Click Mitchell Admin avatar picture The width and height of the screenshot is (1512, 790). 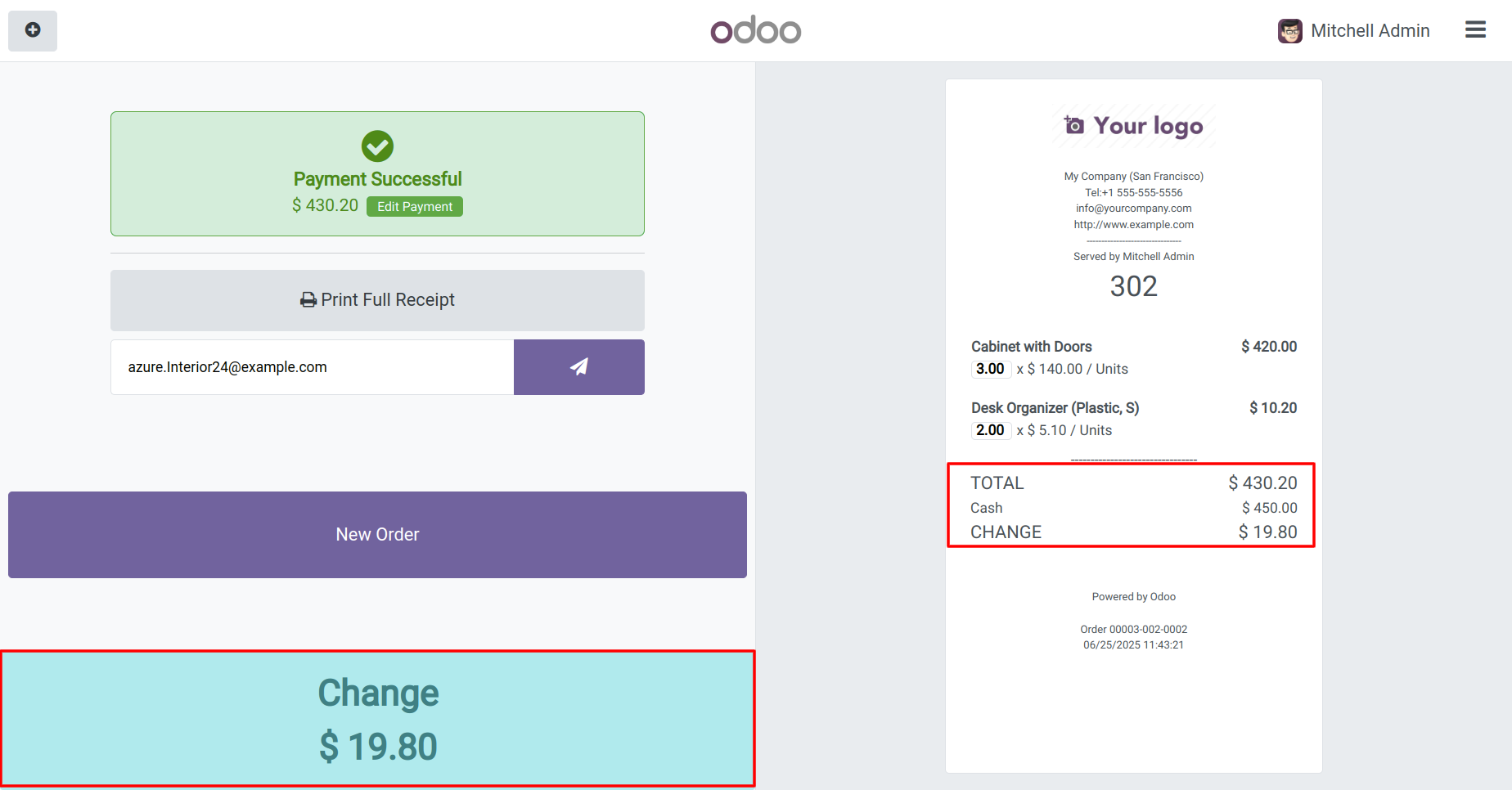(1289, 31)
